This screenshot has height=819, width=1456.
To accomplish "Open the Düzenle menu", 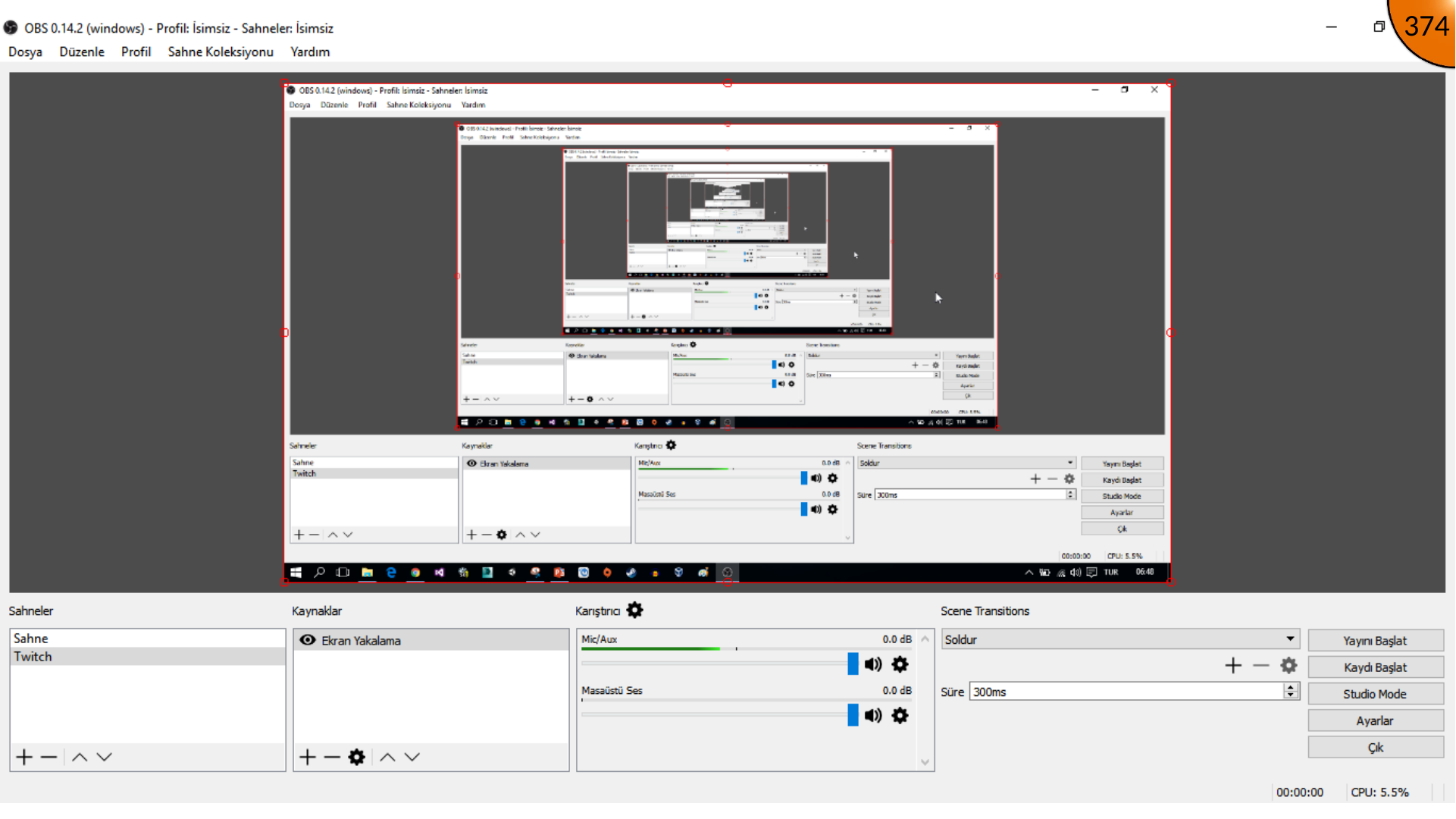I will (x=82, y=52).
